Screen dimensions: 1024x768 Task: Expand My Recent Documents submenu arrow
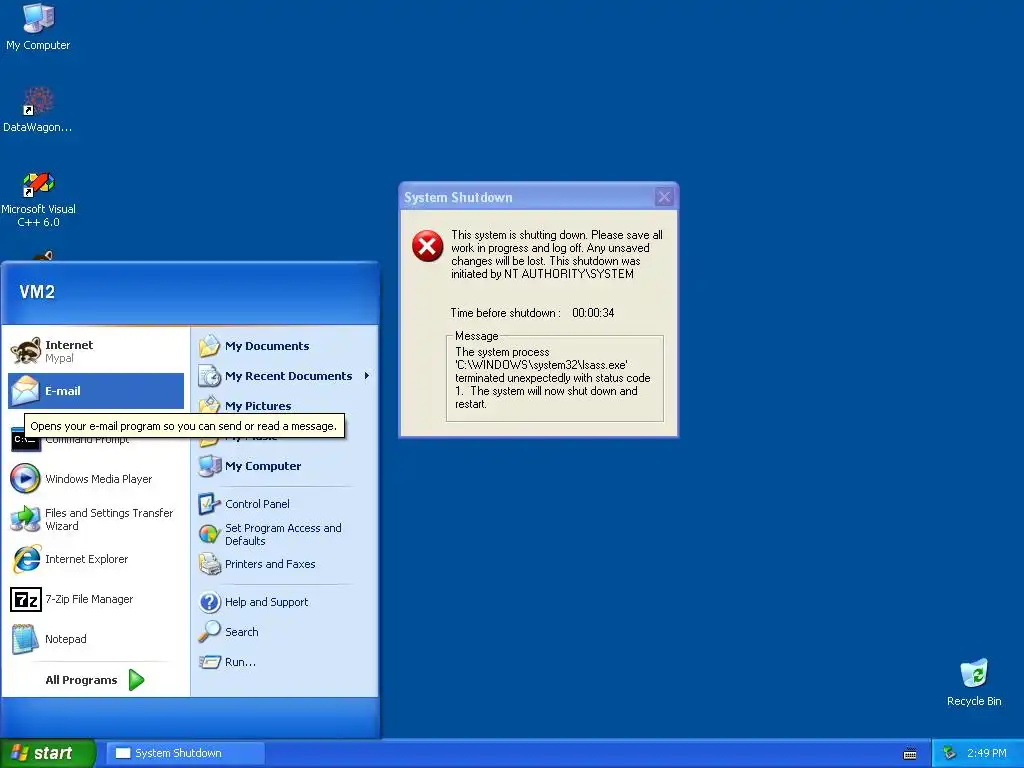point(366,376)
